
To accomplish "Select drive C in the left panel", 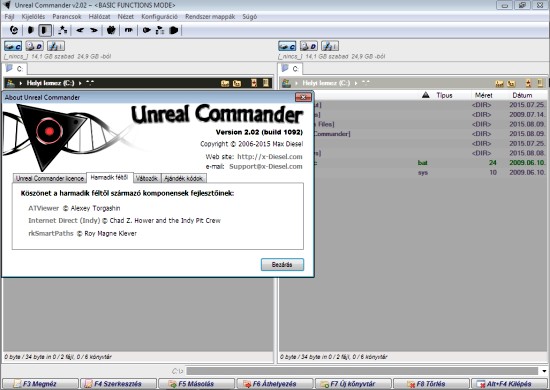I will [x=13, y=46].
